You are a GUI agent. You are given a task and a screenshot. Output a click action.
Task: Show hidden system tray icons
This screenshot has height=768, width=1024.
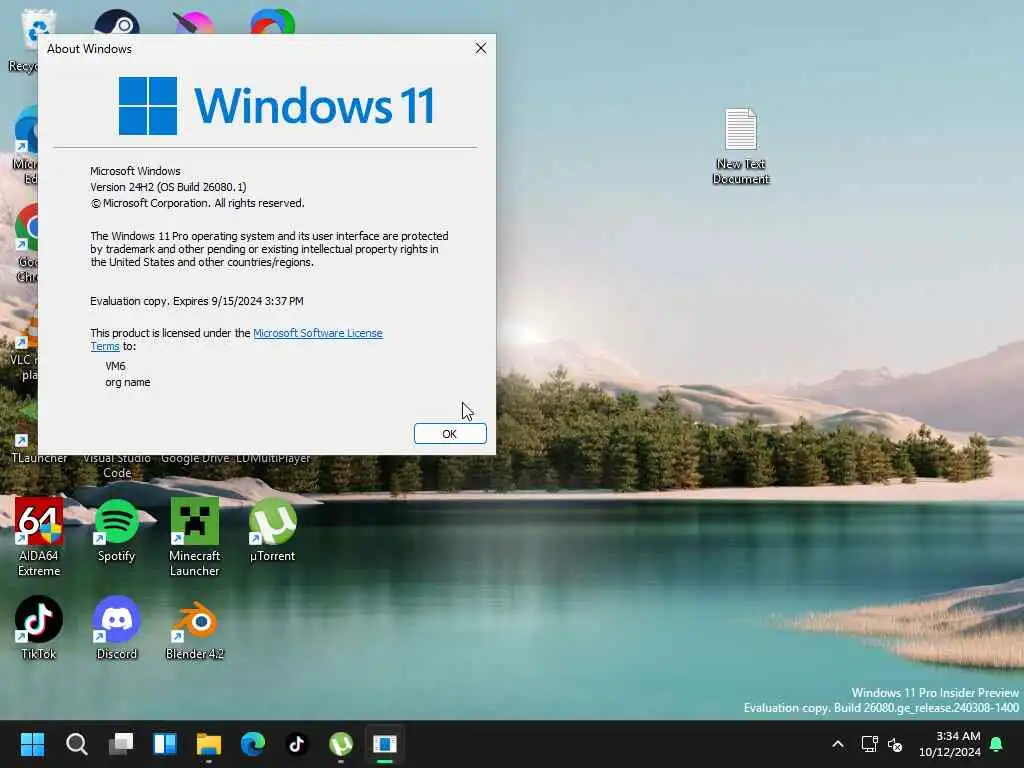(x=838, y=744)
